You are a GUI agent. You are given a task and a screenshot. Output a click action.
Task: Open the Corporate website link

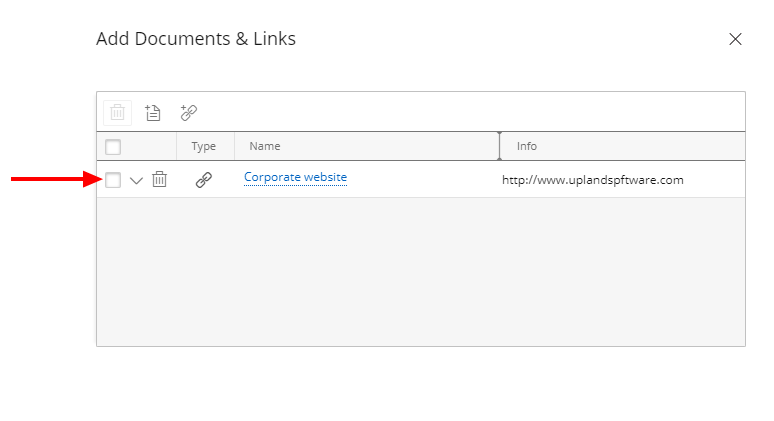[x=295, y=177]
